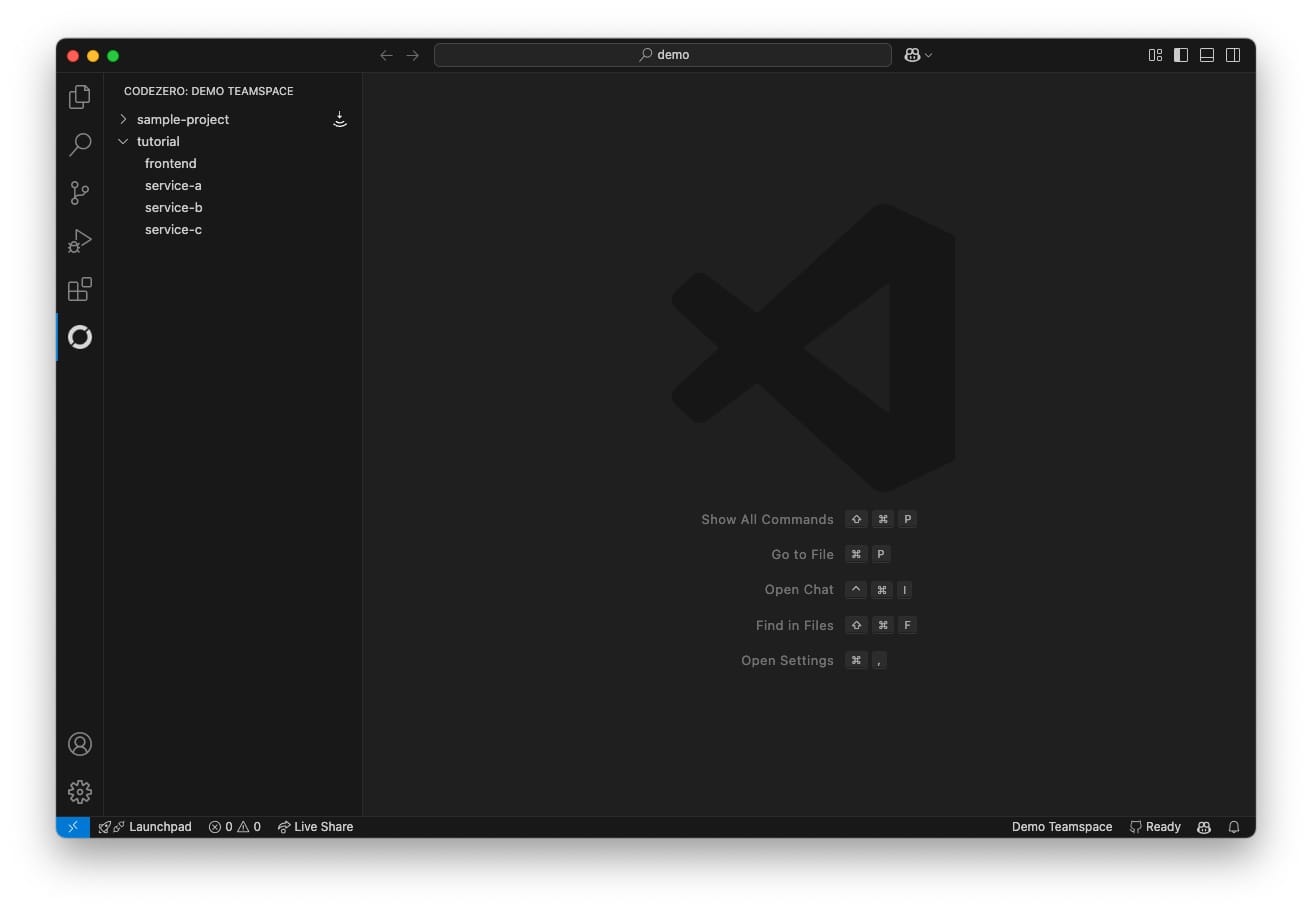Collapse the tutorial tree item

[123, 141]
